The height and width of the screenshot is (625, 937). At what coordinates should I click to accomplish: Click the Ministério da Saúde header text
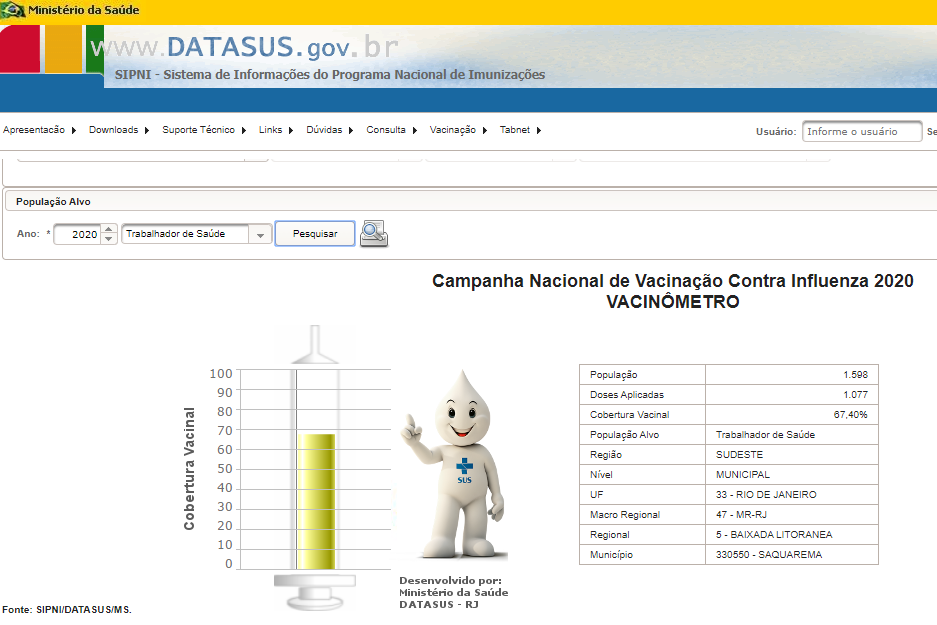84,10
